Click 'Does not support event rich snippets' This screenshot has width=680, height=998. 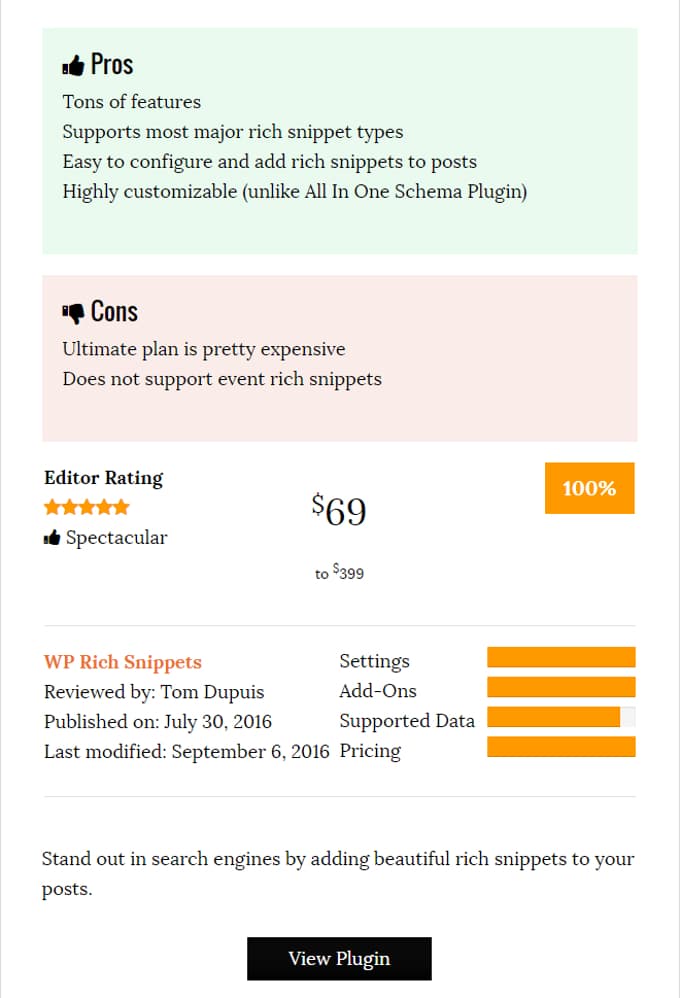(x=222, y=379)
